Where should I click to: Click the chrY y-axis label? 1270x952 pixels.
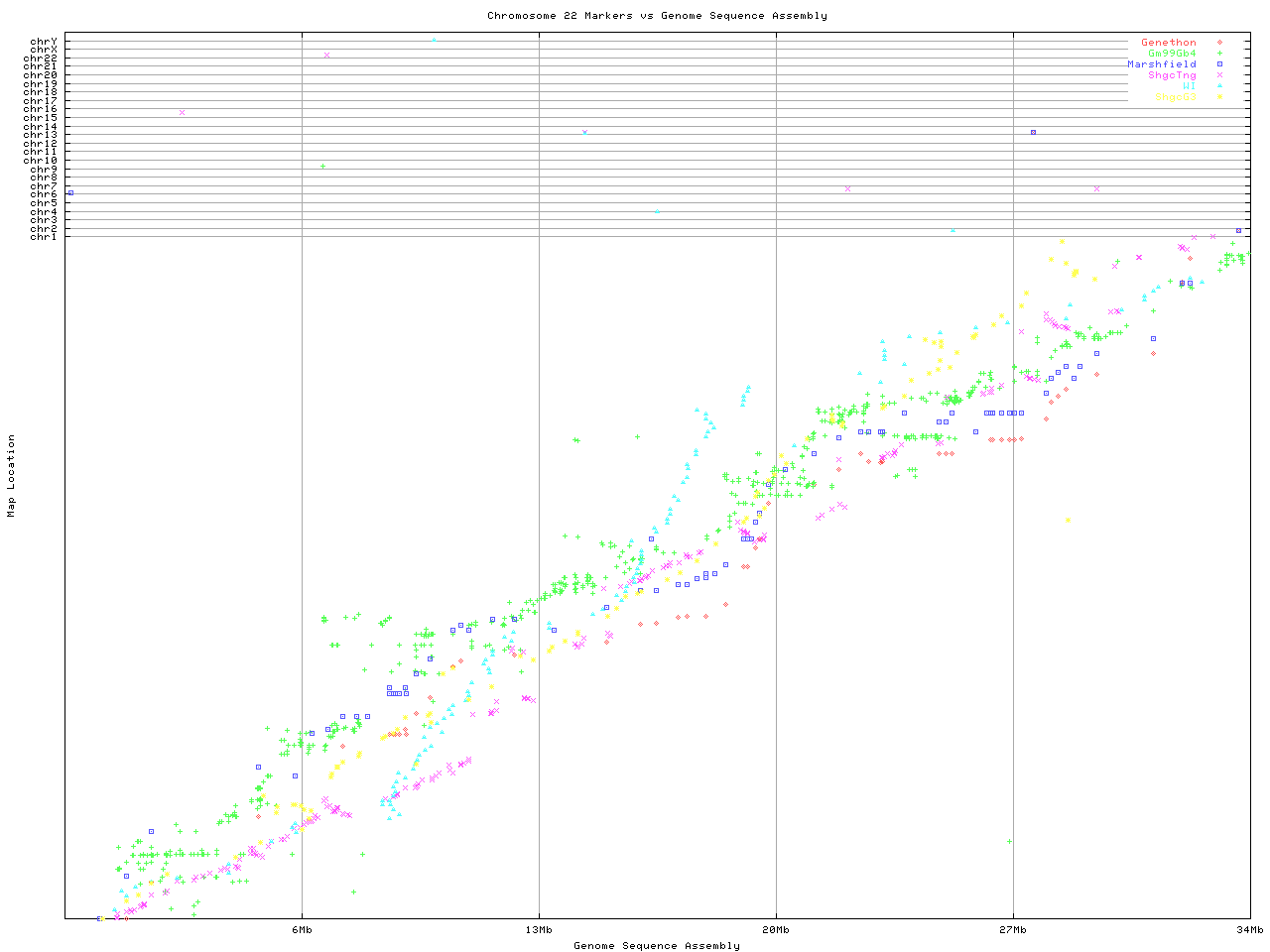44,41
